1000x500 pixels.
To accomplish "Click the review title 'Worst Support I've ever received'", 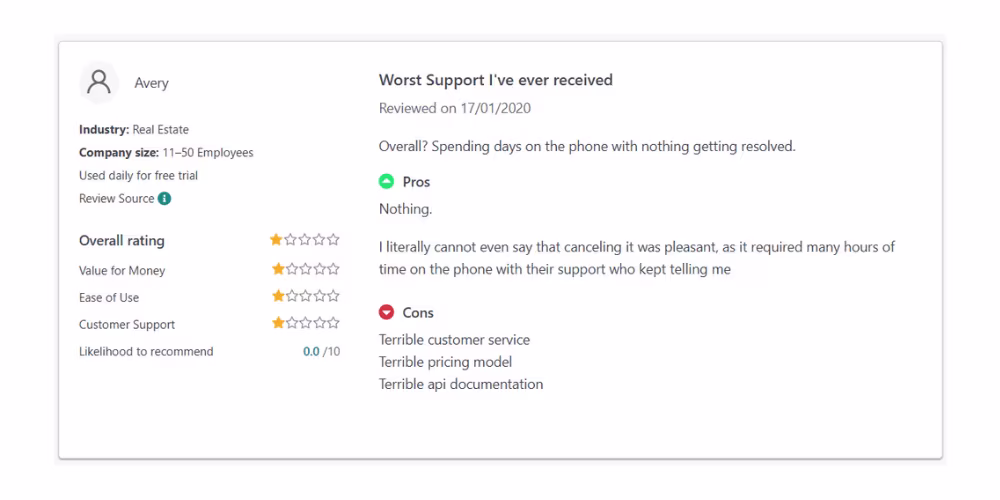I will pos(495,80).
